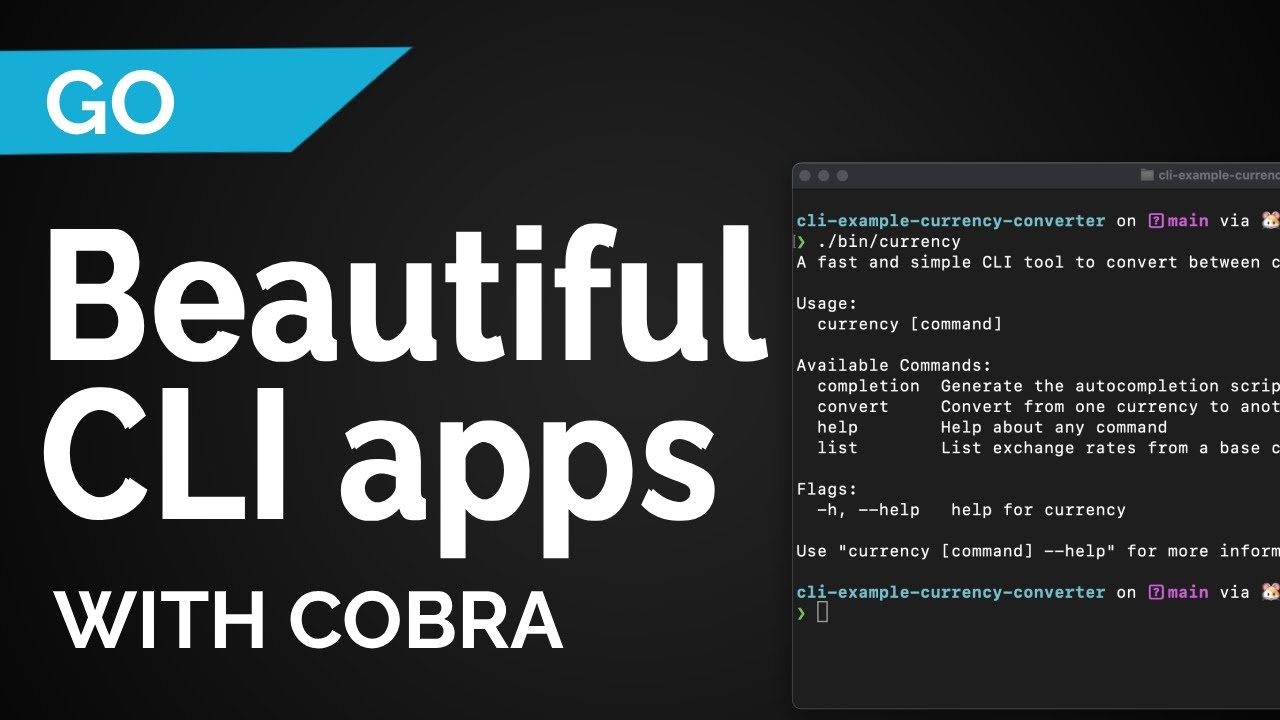Zoom the terminal using the third title-bar dot
This screenshot has height=720, width=1280.
[842, 176]
